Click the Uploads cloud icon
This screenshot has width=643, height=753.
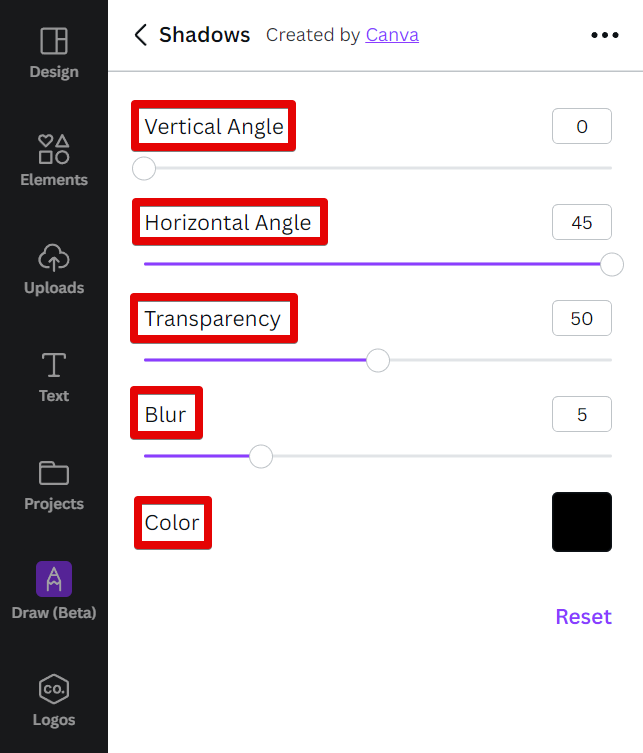pos(54,257)
